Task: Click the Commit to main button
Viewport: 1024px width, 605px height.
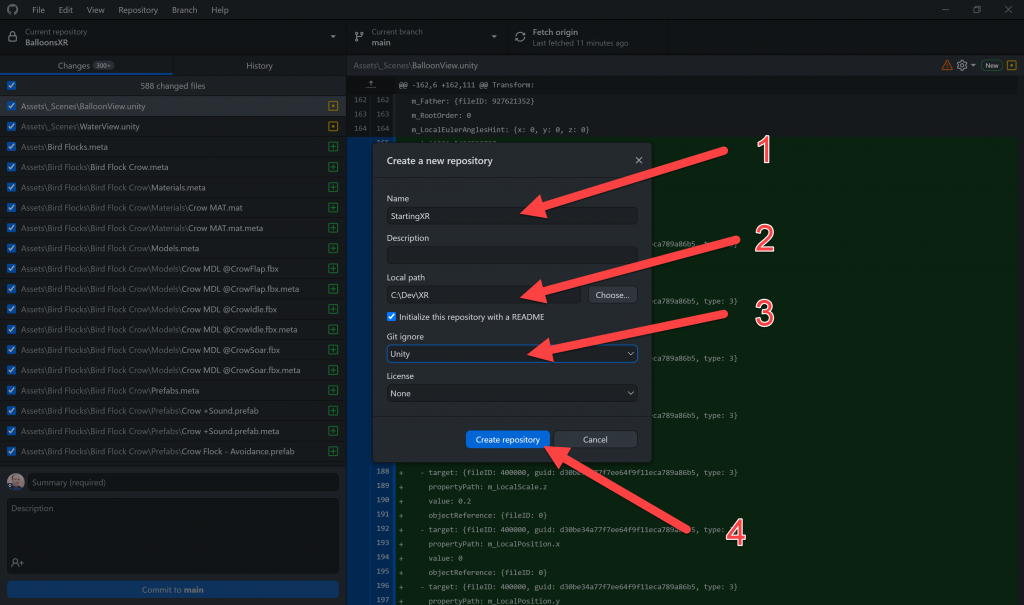Action: 173,589
